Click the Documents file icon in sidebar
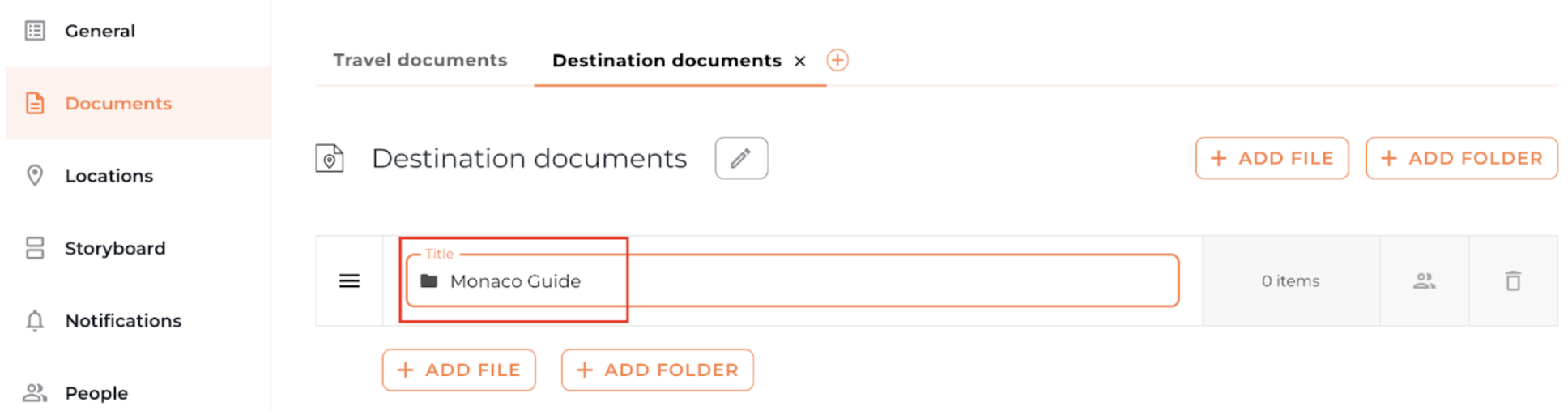The image size is (1568, 415). [x=35, y=104]
